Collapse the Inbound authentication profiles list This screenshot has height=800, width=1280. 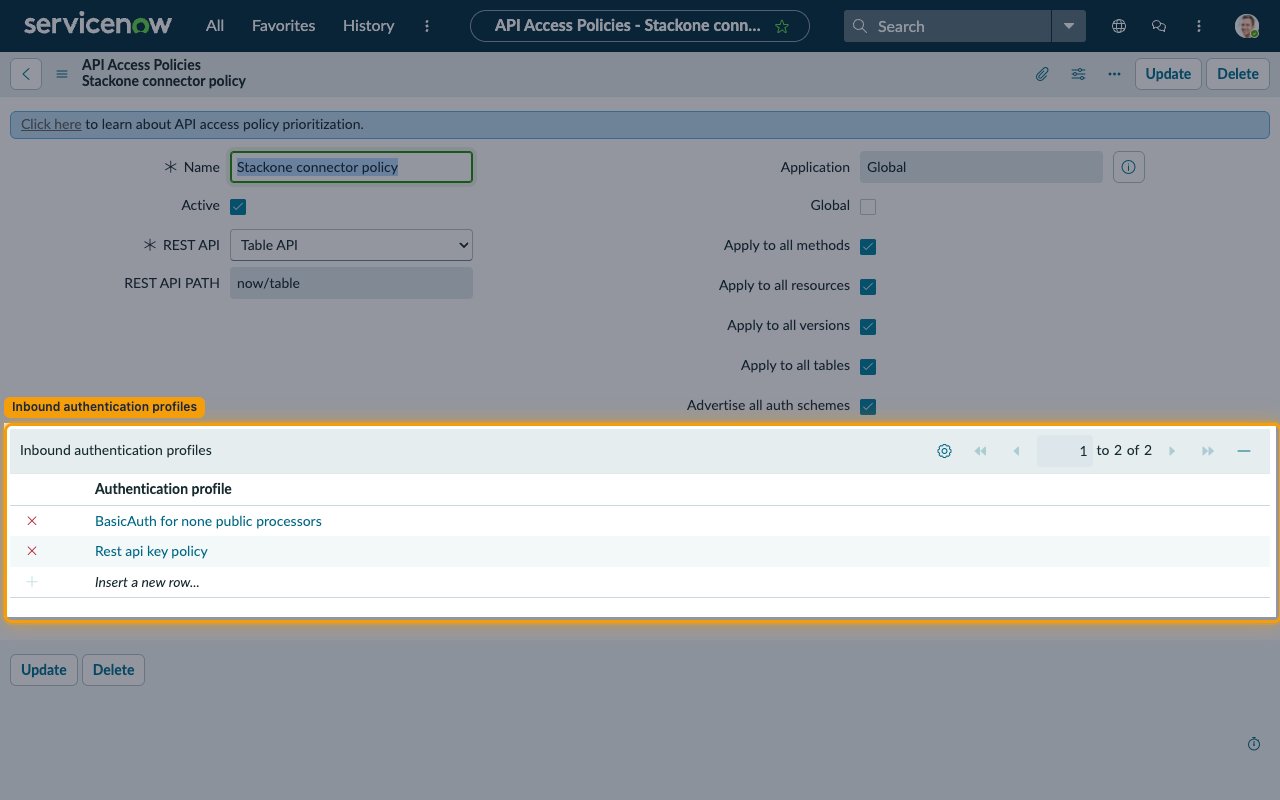tap(1244, 451)
